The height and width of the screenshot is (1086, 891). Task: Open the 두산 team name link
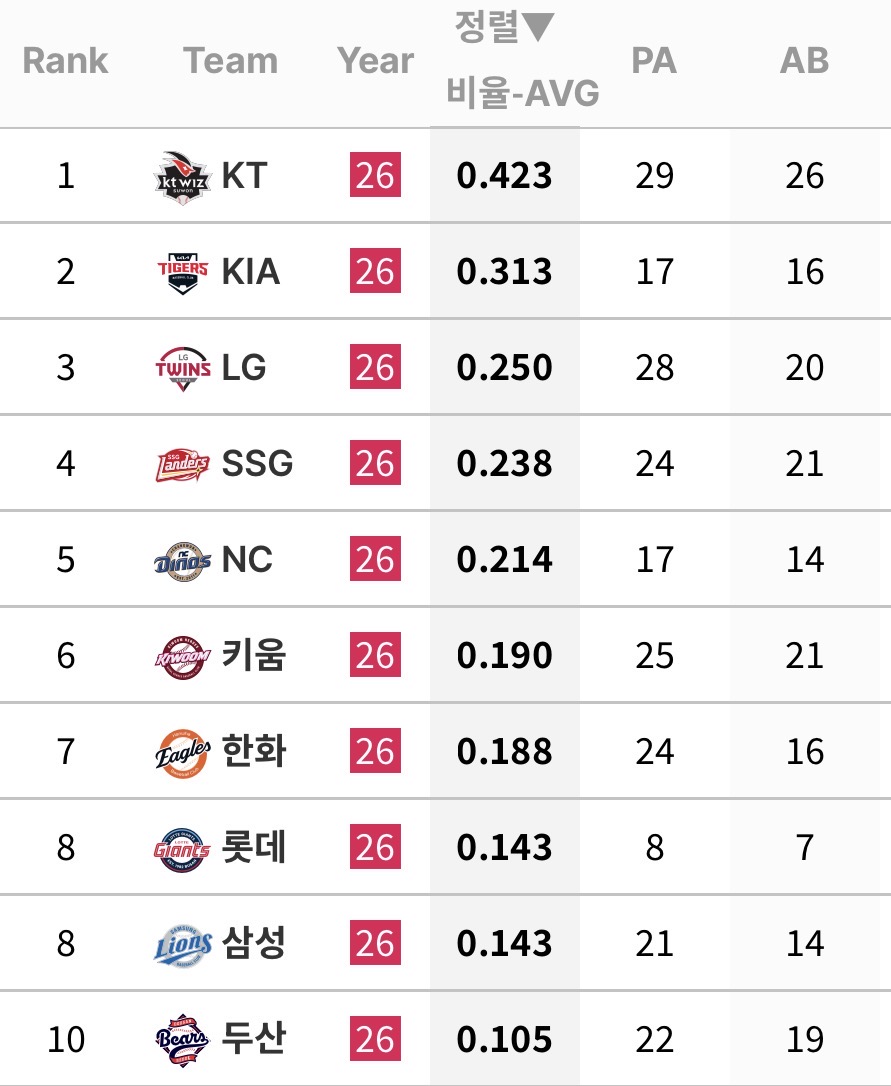(254, 1039)
